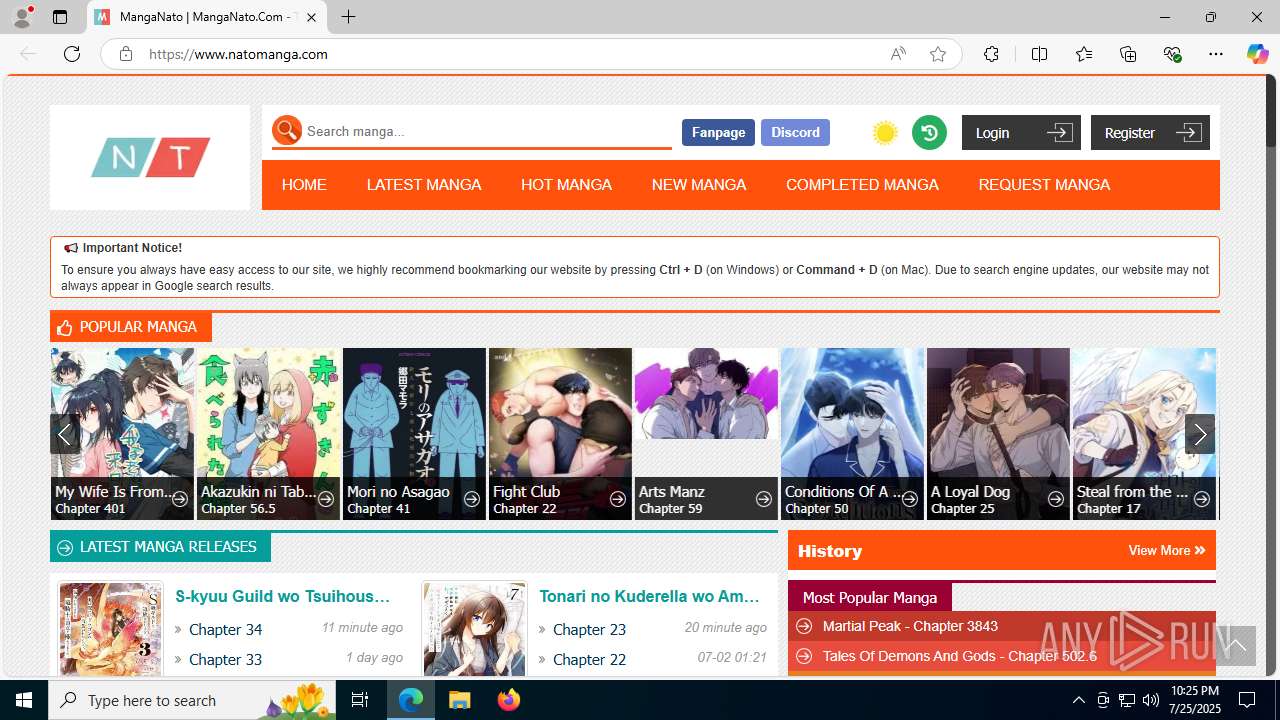Click the Register button
The height and width of the screenshot is (720, 1280).
pos(1150,132)
